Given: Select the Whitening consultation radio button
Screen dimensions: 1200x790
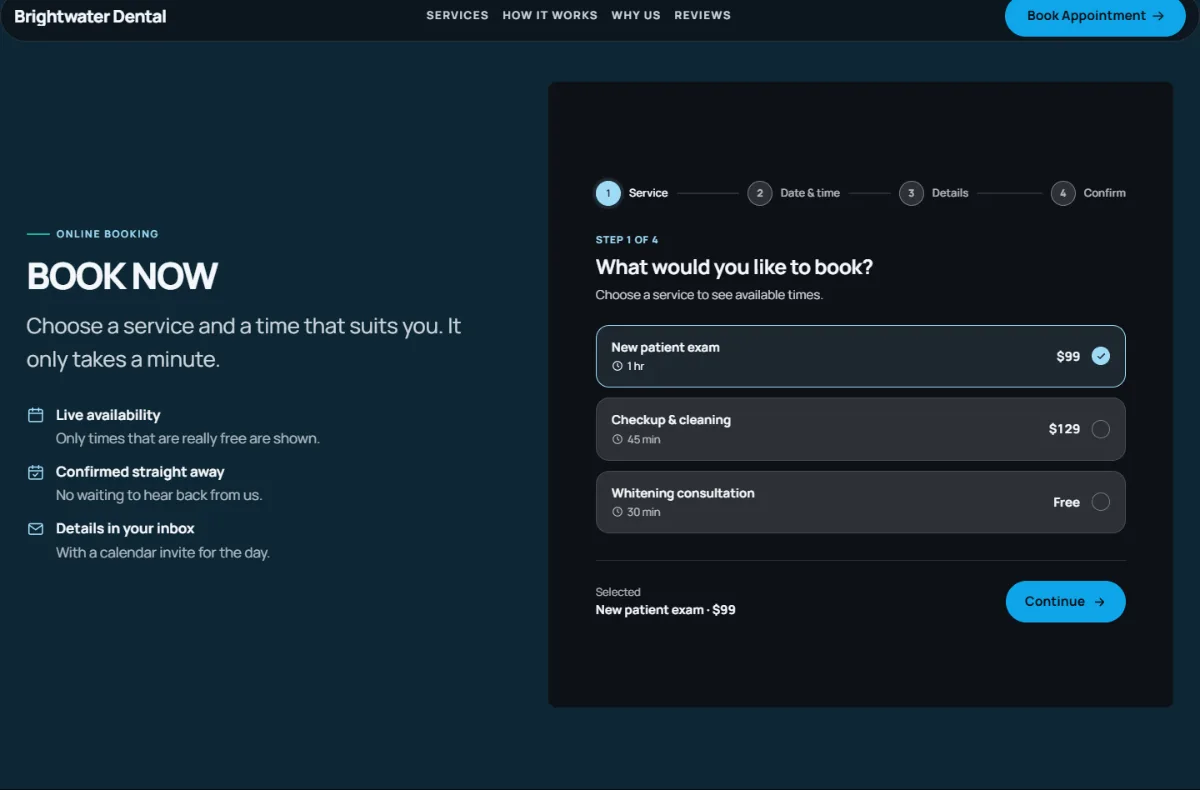Looking at the screenshot, I should [x=1101, y=502].
